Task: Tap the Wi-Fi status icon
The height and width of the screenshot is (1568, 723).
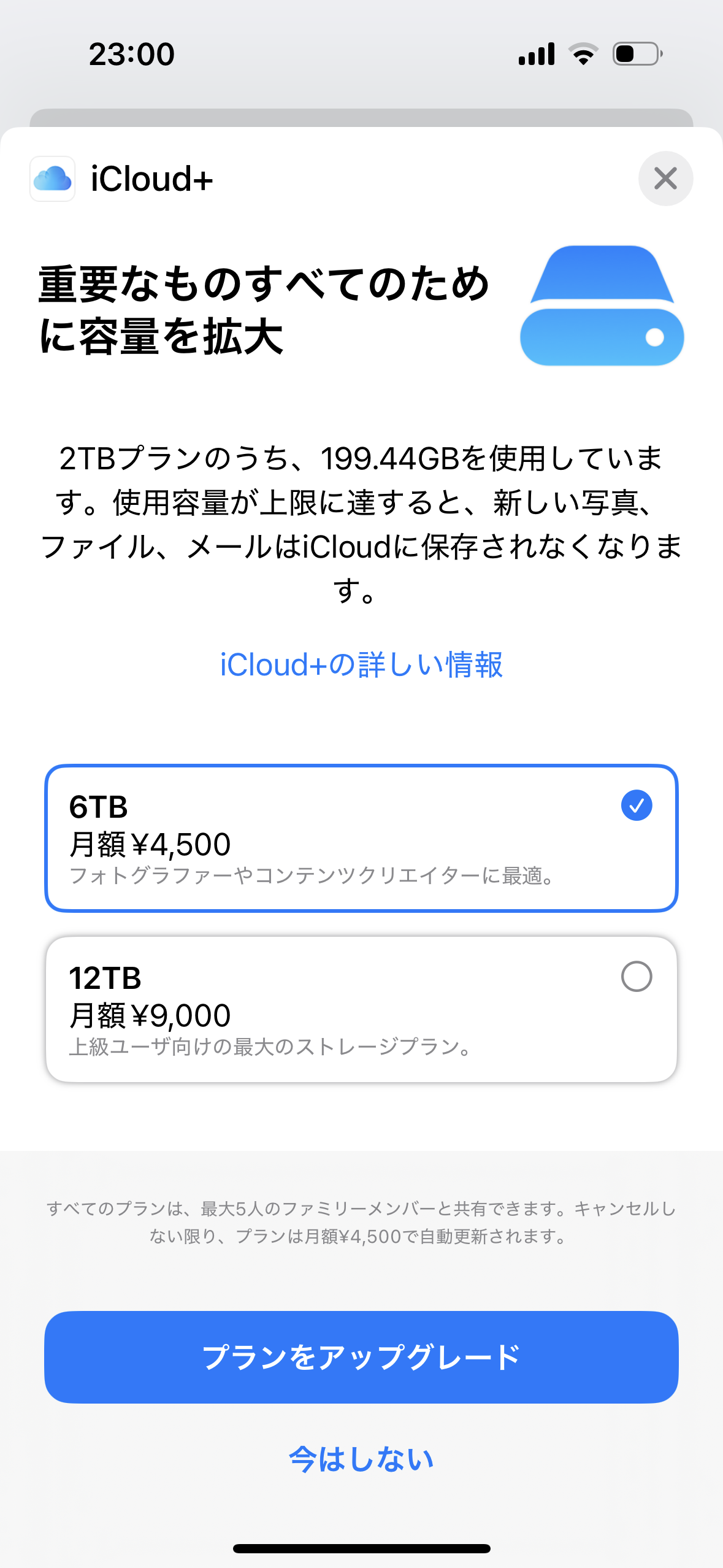Action: pyautogui.click(x=583, y=54)
